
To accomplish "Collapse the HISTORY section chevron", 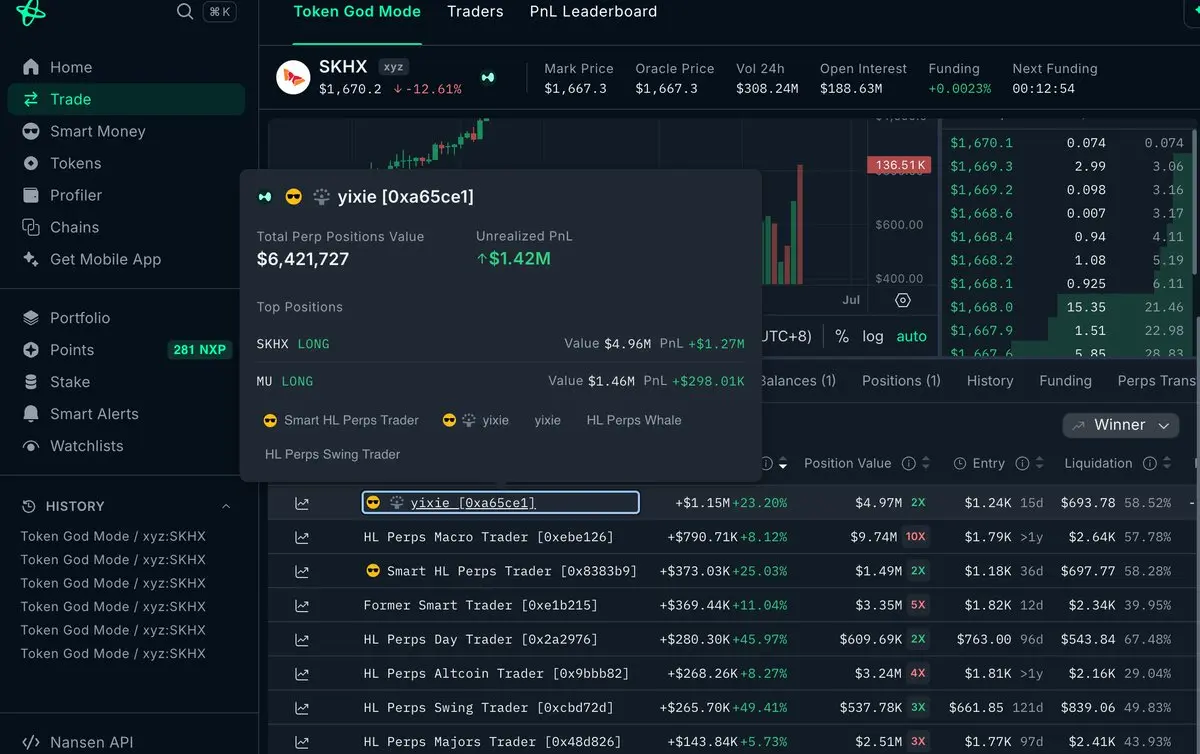I will (x=225, y=506).
